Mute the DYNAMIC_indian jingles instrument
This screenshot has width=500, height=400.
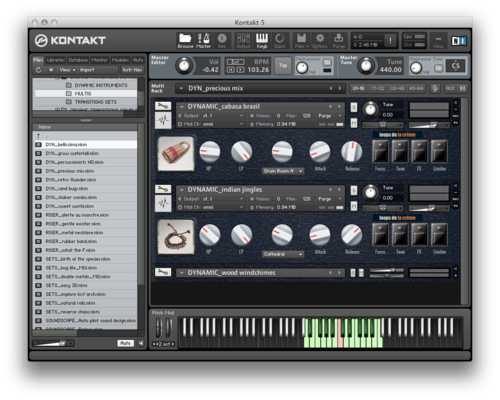tap(354, 206)
